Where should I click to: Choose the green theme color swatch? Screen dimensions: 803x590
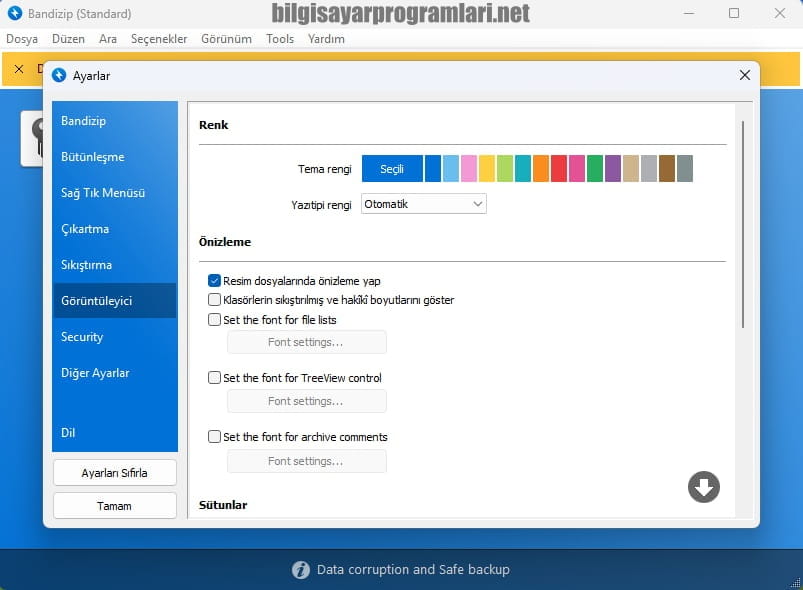[595, 168]
